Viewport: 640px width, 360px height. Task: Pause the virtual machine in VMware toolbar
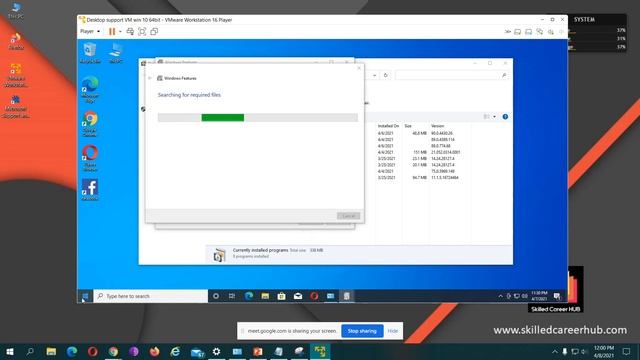point(111,31)
